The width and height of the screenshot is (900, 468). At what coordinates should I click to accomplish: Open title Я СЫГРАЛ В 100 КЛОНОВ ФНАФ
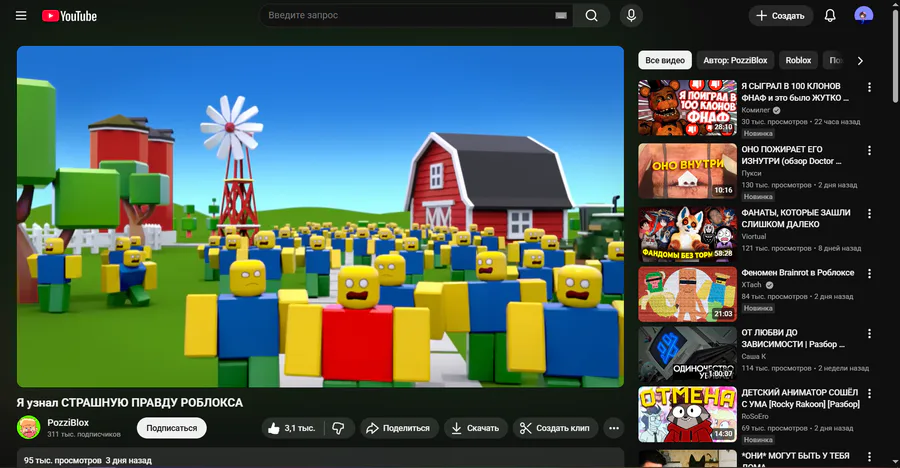coord(795,92)
